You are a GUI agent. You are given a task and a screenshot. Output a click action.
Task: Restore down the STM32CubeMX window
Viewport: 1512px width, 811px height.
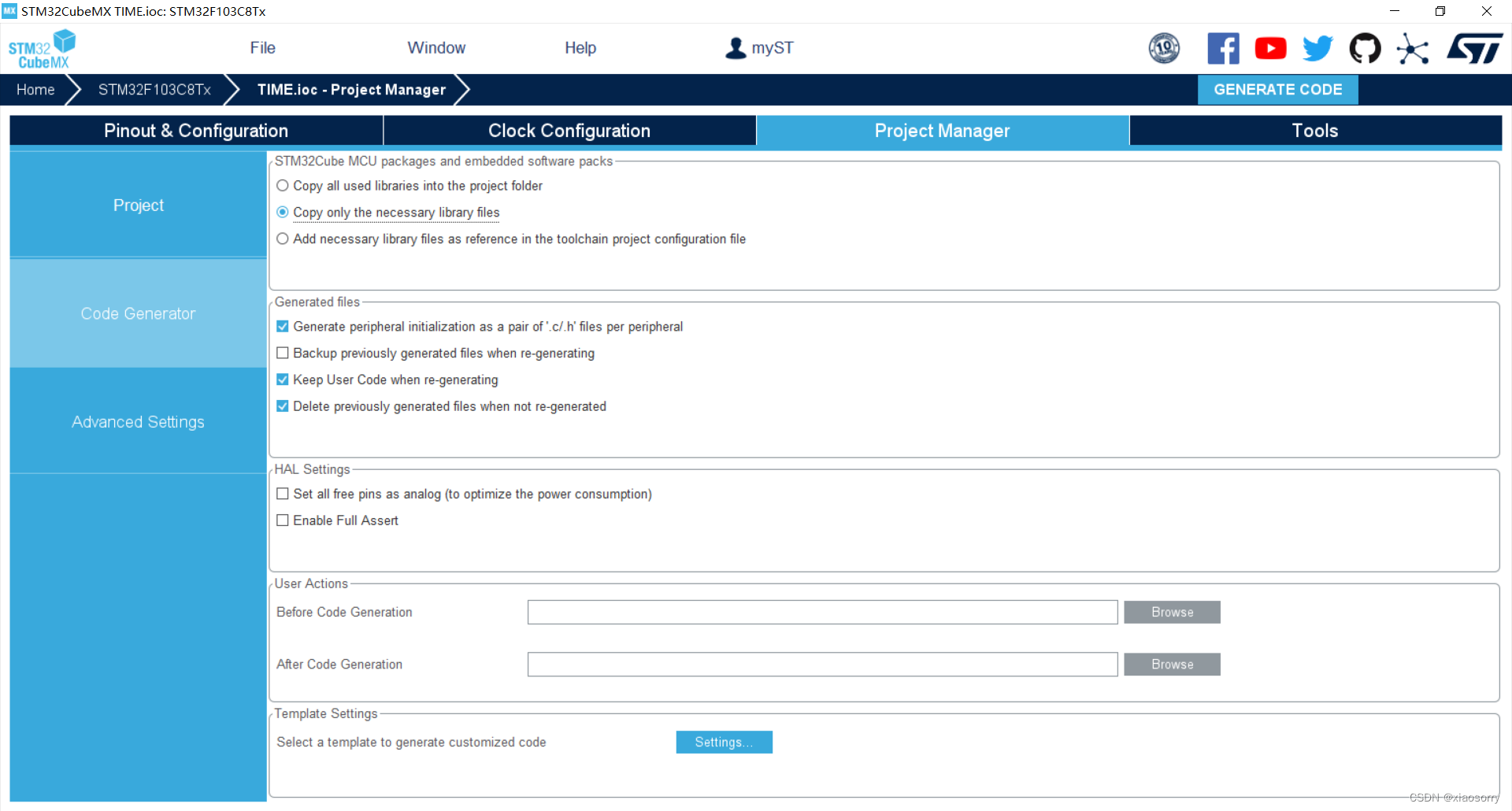(1440, 11)
